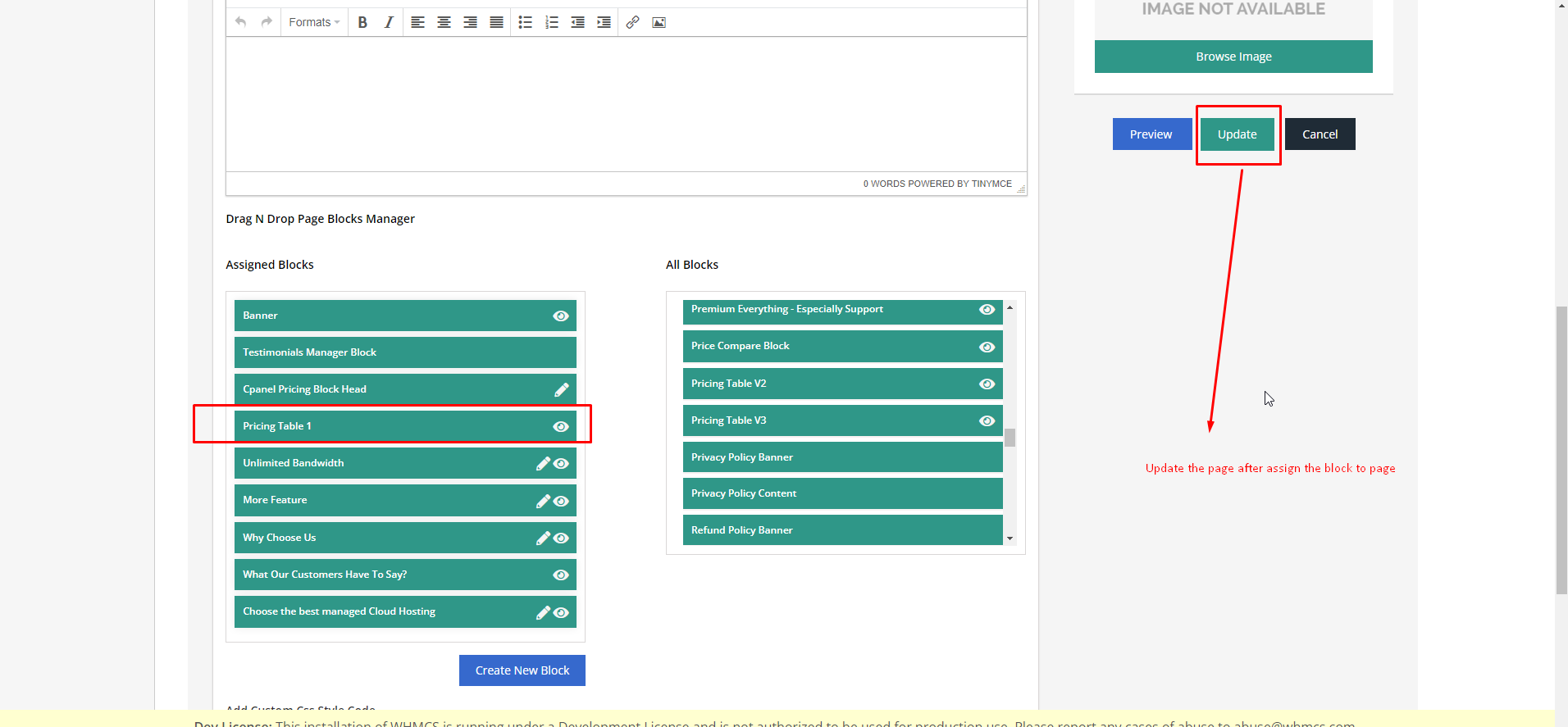This screenshot has width=1568, height=727.
Task: Toggle bold formatting in editor toolbar
Action: (x=362, y=22)
